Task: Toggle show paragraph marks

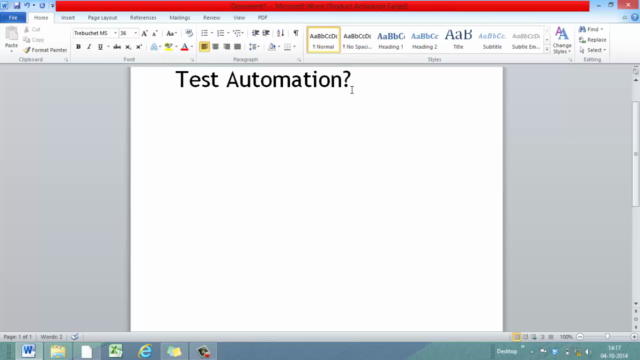Action: (x=296, y=33)
